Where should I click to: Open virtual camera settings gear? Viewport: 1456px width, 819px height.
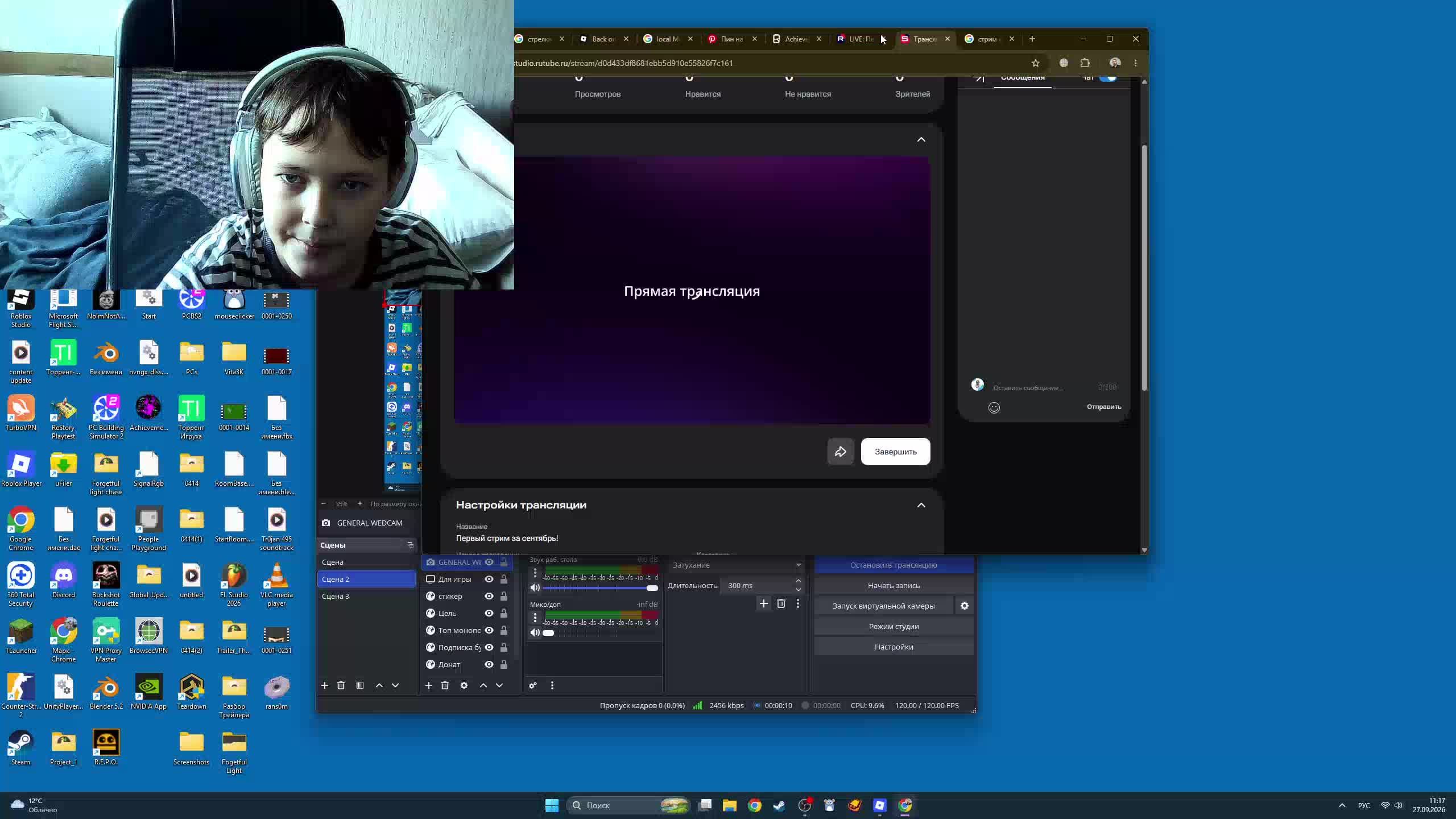965,606
